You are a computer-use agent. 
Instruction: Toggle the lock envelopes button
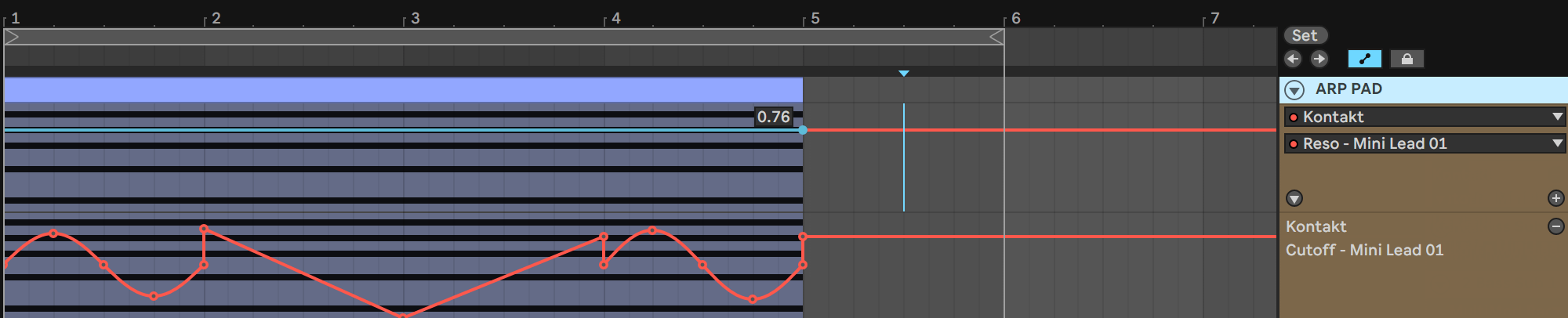1407,59
